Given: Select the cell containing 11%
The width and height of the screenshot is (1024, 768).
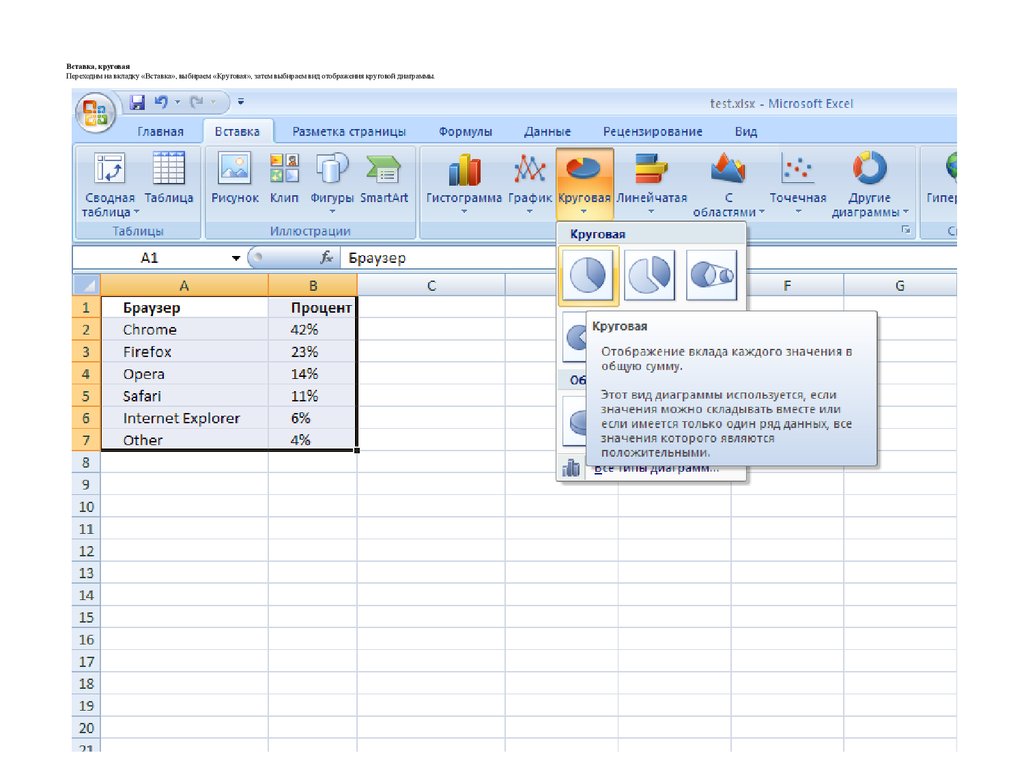Looking at the screenshot, I should click(x=313, y=396).
